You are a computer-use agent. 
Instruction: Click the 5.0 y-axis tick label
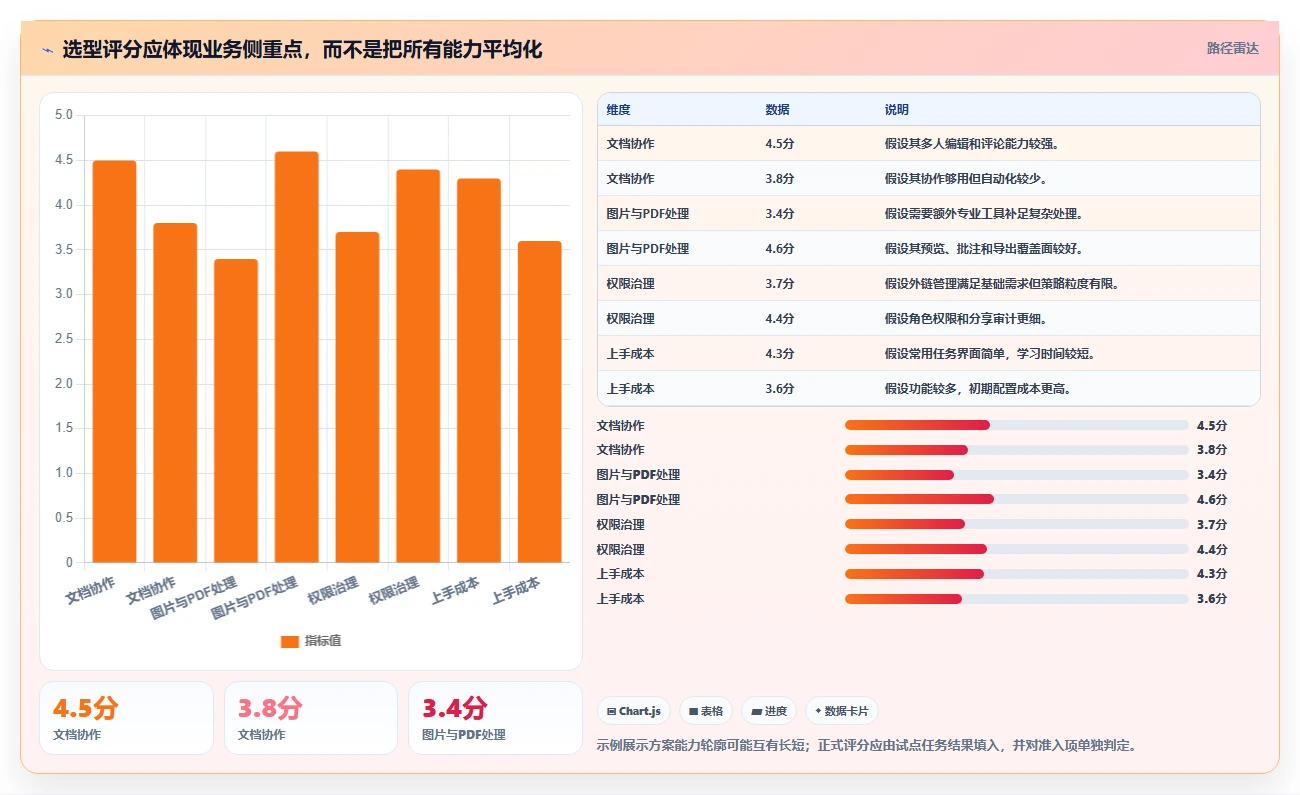pyautogui.click(x=63, y=115)
